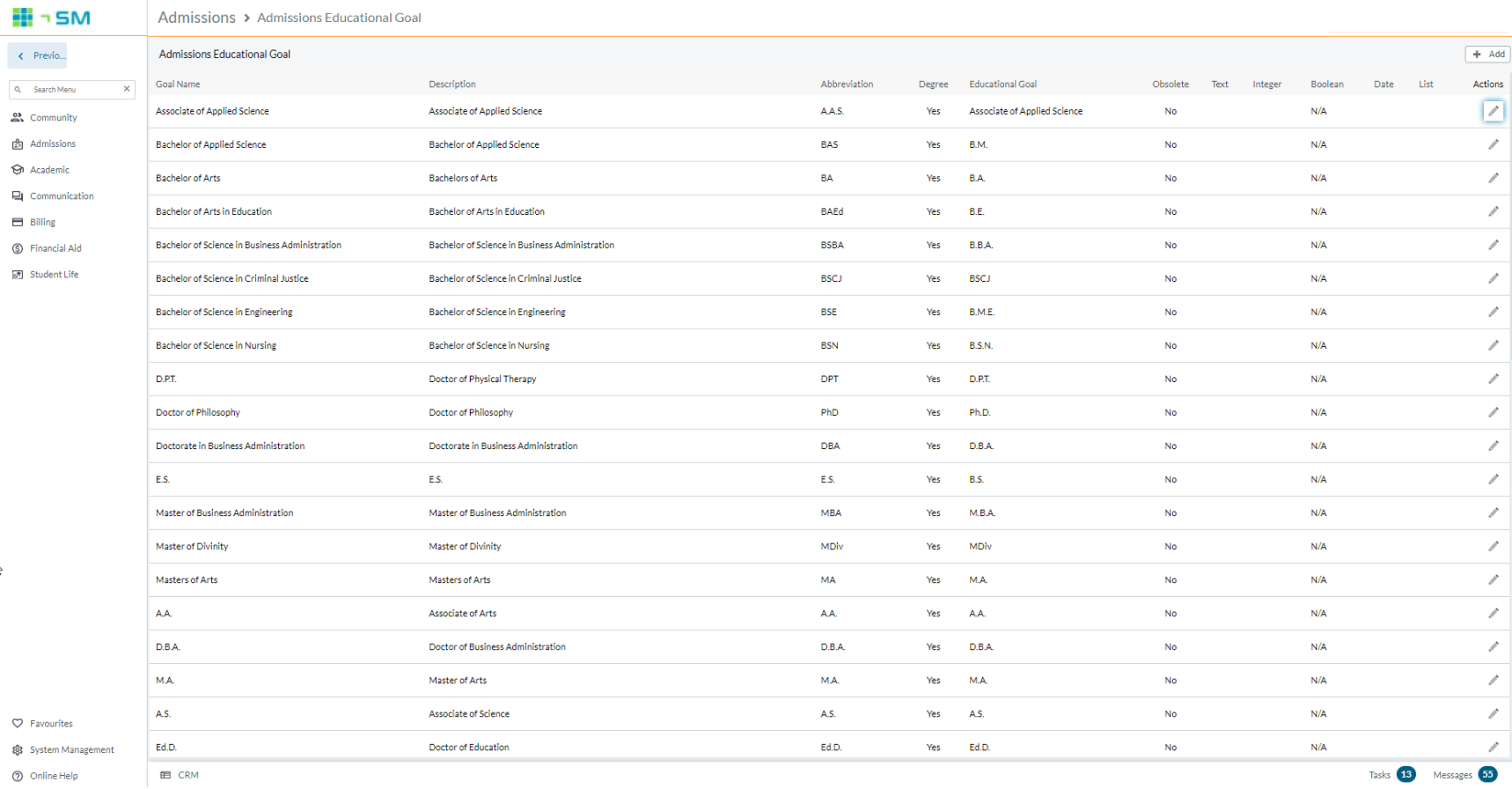The image size is (1512, 789).
Task: Edit Master of Business Administration row
Action: [1493, 512]
